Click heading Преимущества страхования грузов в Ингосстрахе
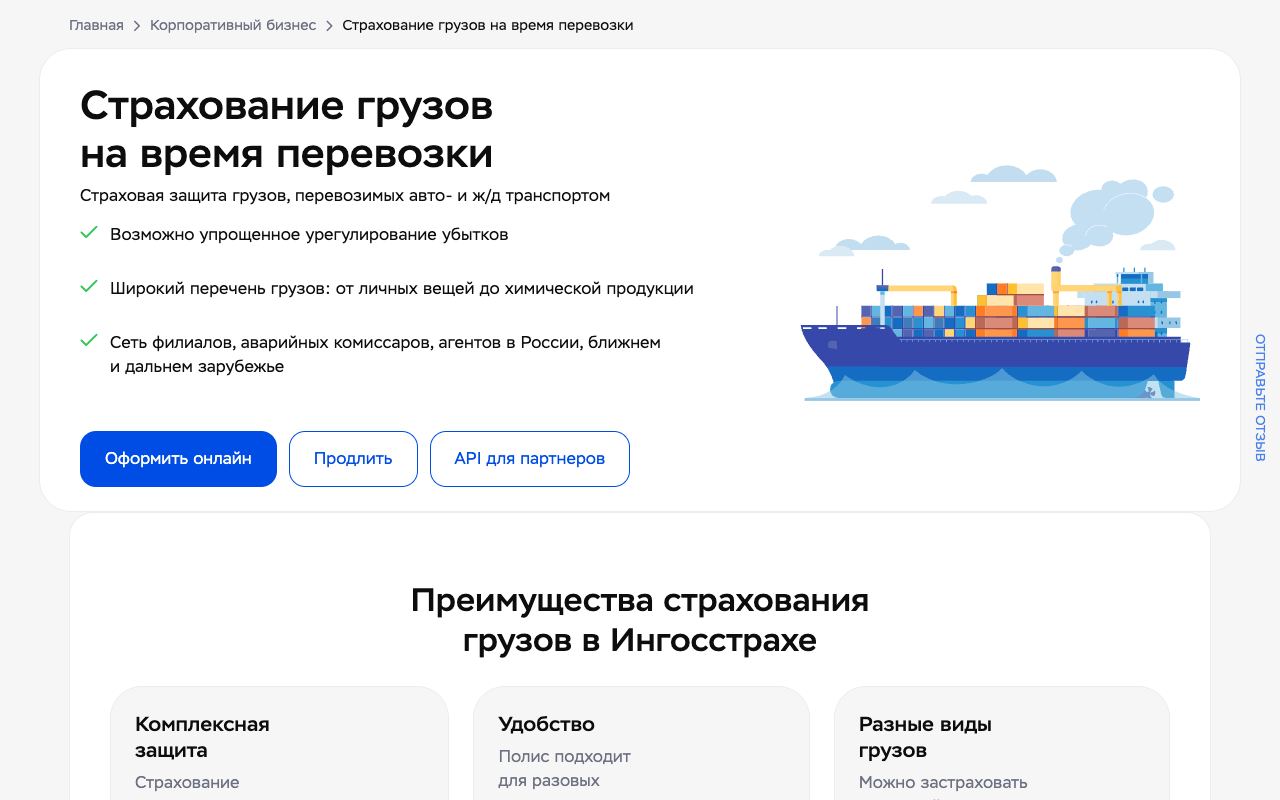The image size is (1280, 800). [640, 620]
